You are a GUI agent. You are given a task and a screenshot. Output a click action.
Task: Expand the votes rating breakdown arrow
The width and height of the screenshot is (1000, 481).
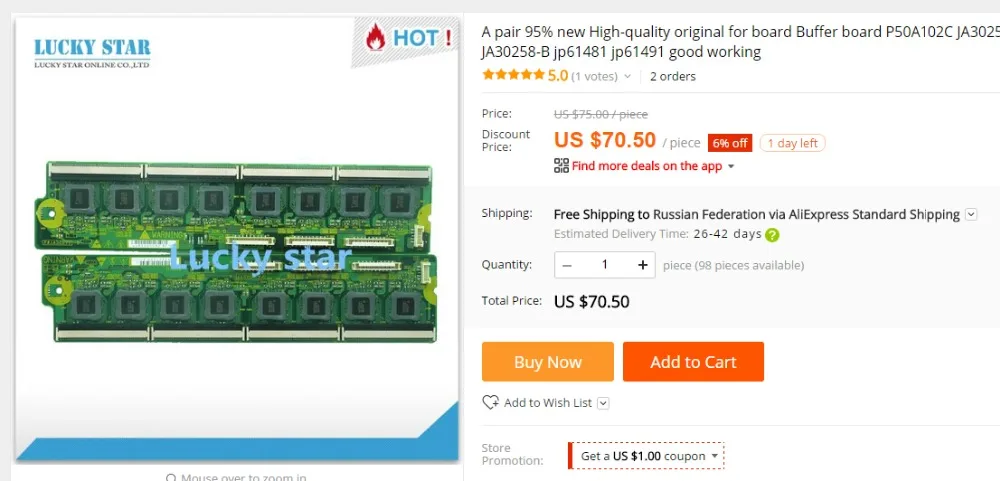pyautogui.click(x=627, y=76)
